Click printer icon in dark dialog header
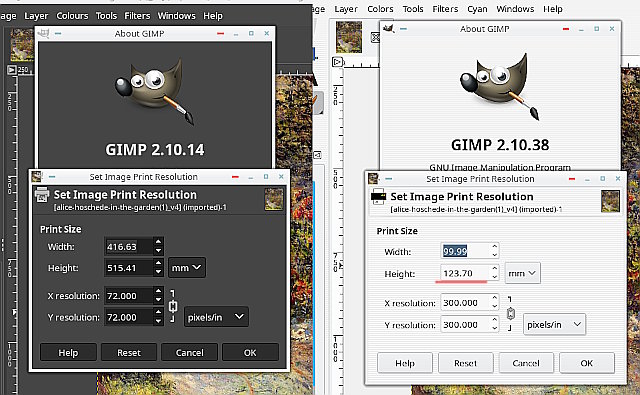Image resolution: width=640 pixels, height=395 pixels. coord(42,195)
